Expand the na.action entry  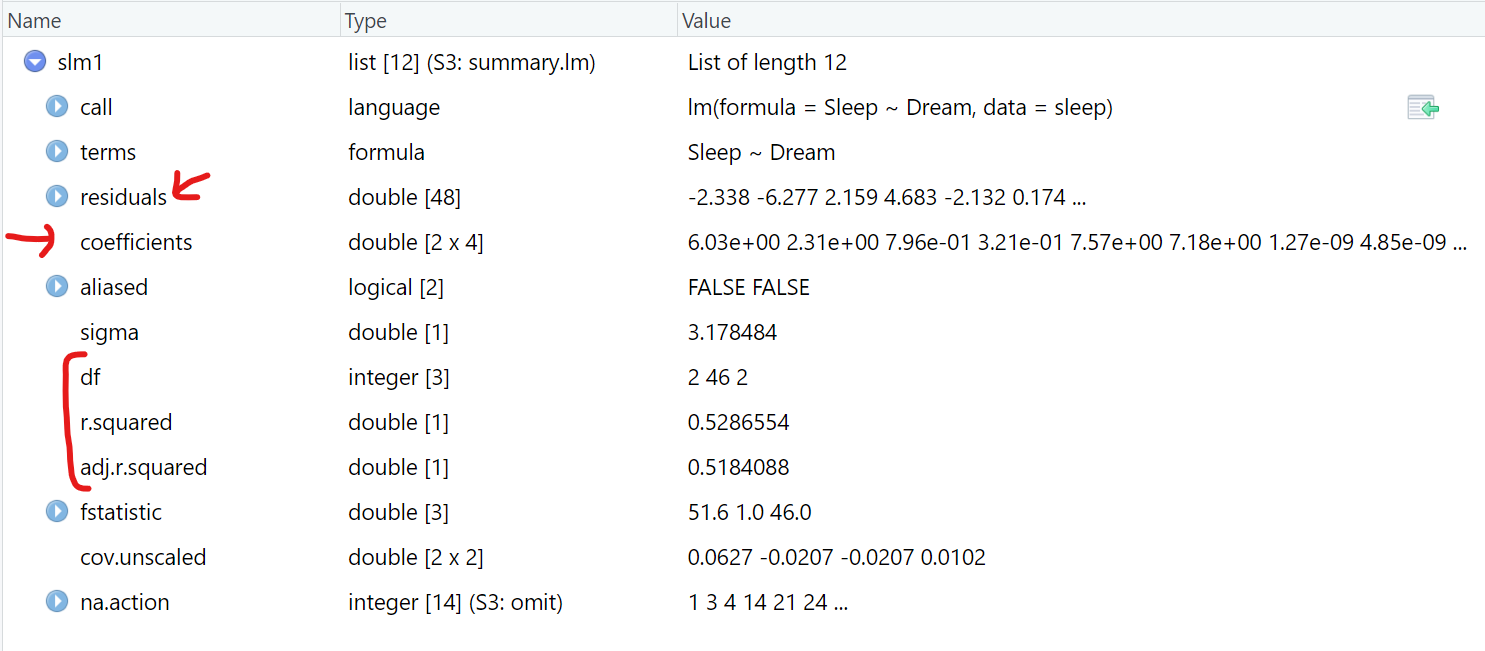pos(57,602)
